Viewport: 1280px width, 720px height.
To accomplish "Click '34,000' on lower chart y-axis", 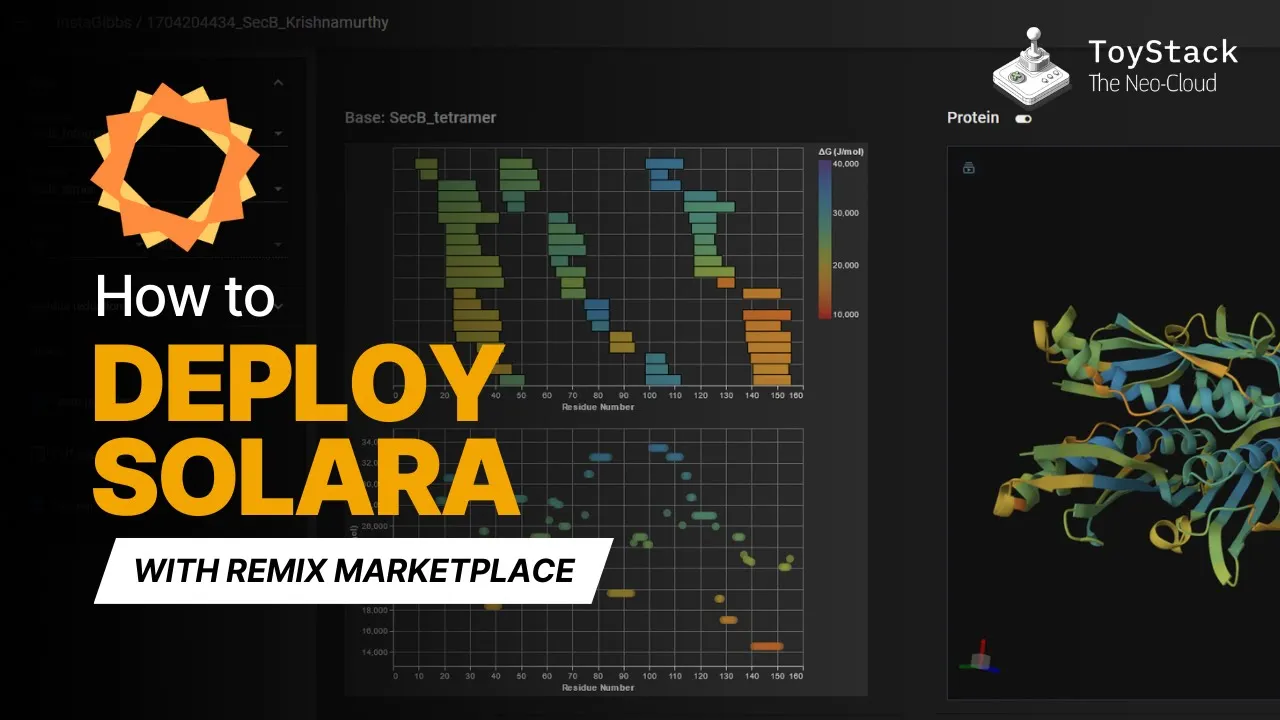I will (x=374, y=441).
